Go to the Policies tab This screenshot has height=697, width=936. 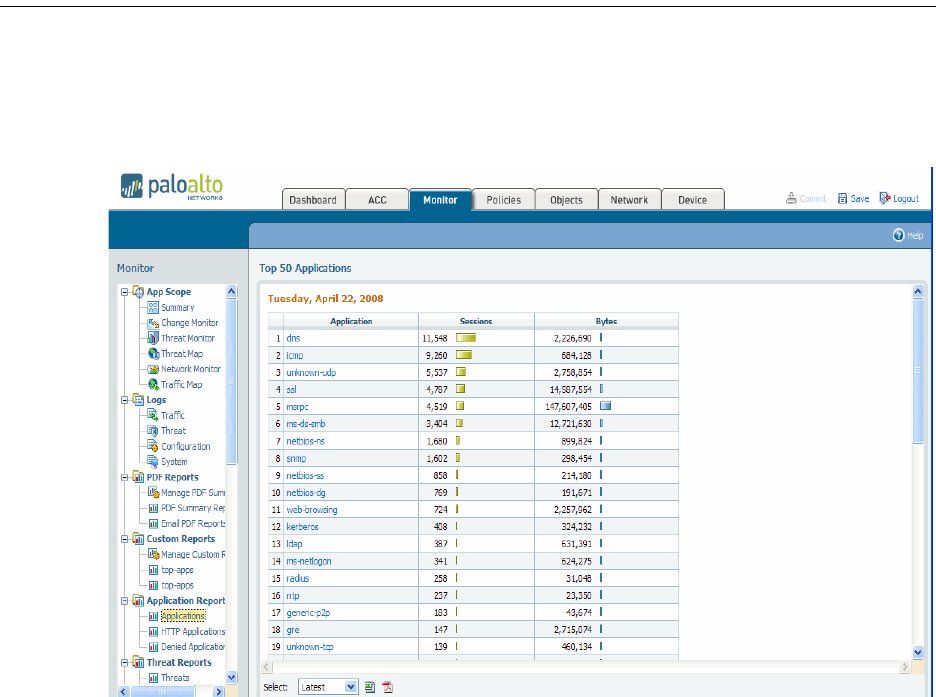point(504,200)
